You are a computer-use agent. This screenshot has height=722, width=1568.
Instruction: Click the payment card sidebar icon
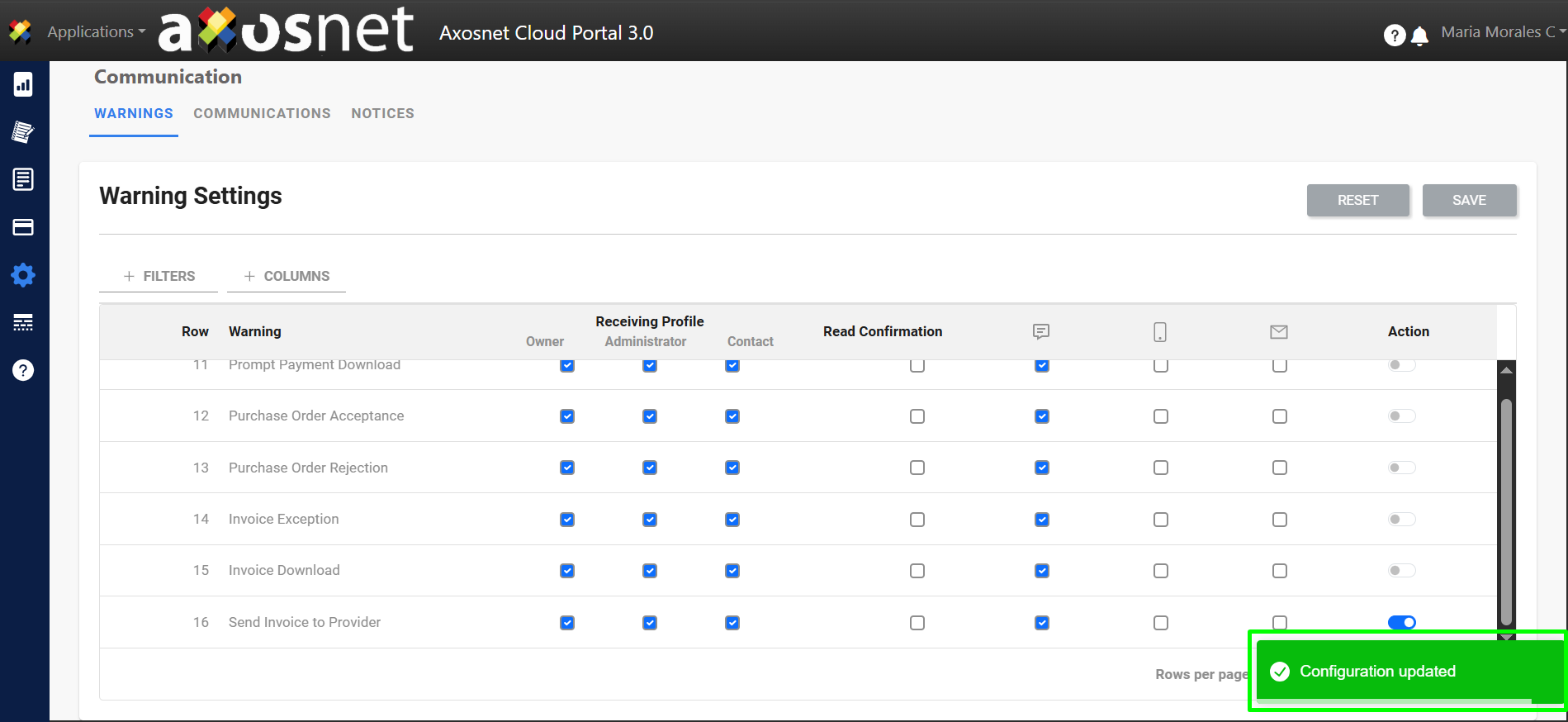click(x=23, y=227)
